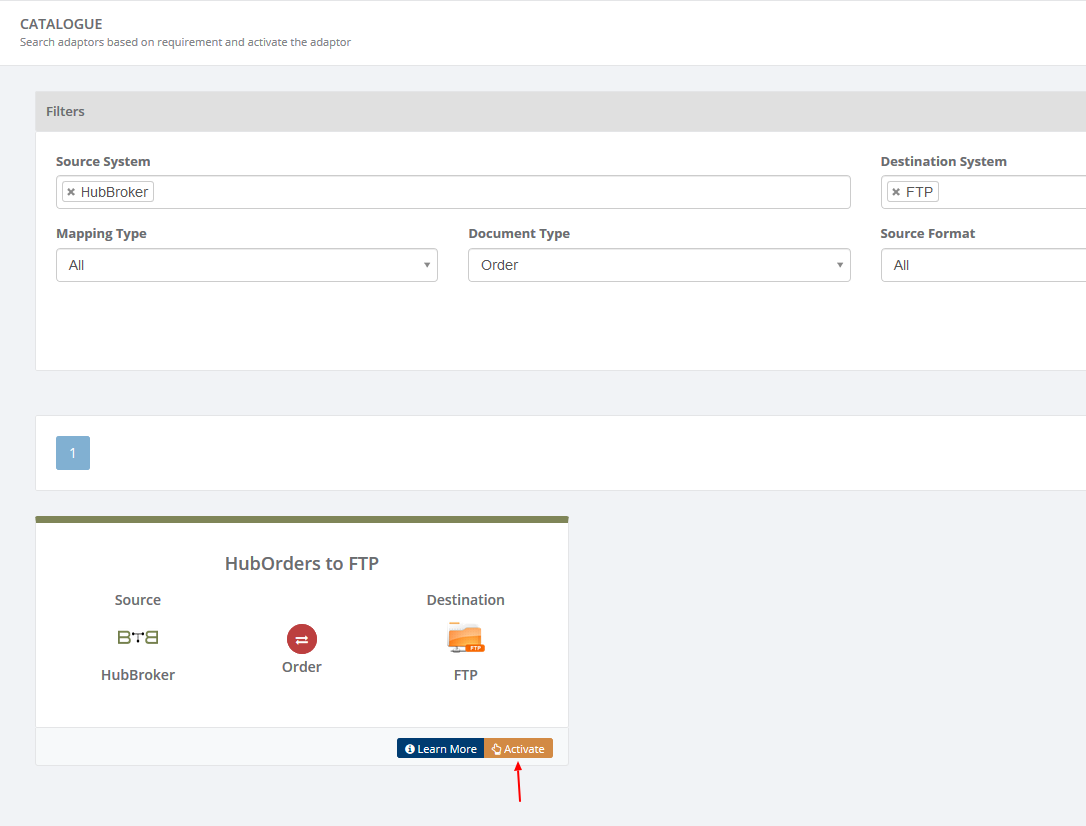
Task: Click the Mapping Type field label
Action: [x=101, y=234]
